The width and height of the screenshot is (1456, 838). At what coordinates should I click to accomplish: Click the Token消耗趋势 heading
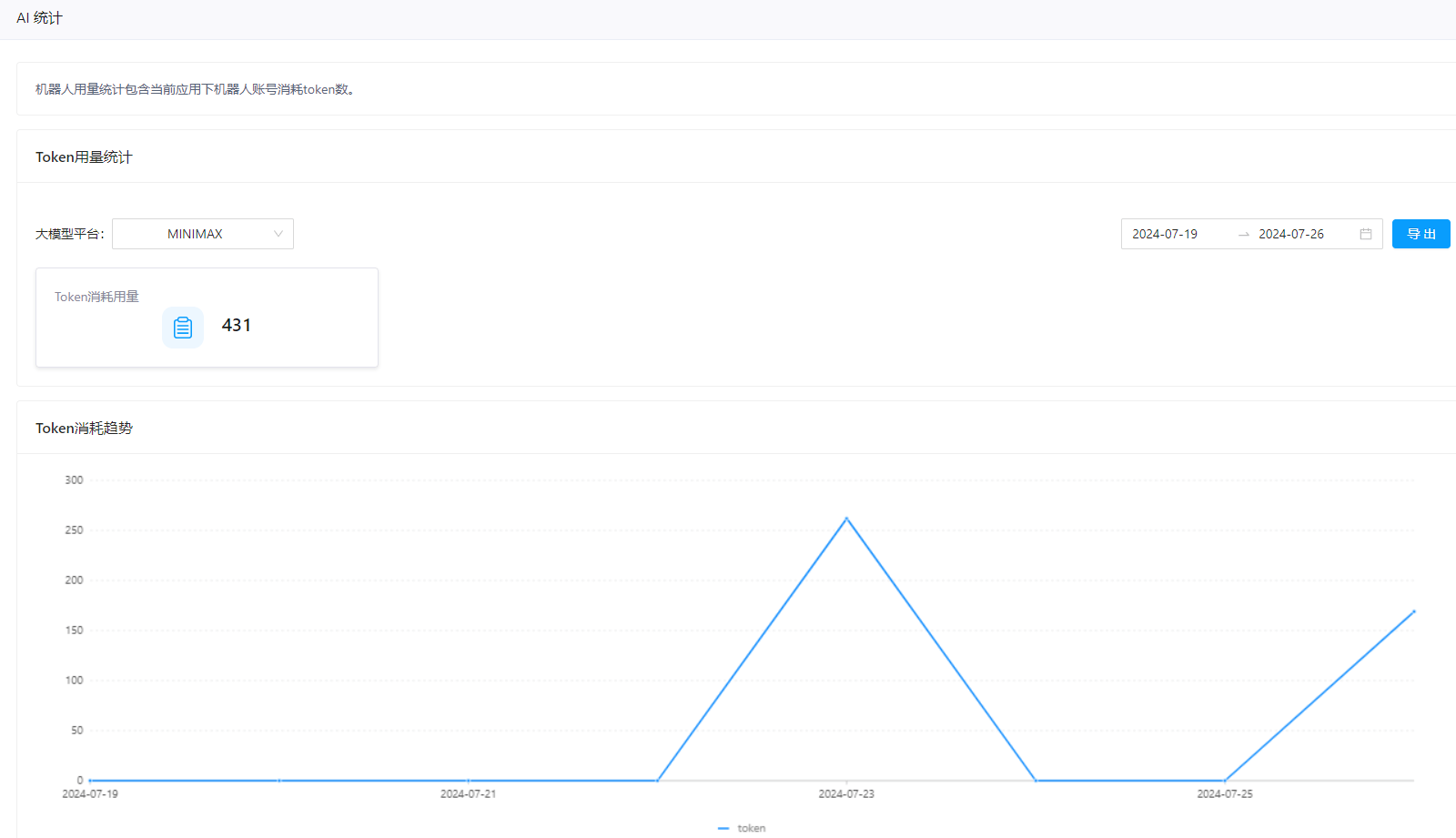pos(84,428)
